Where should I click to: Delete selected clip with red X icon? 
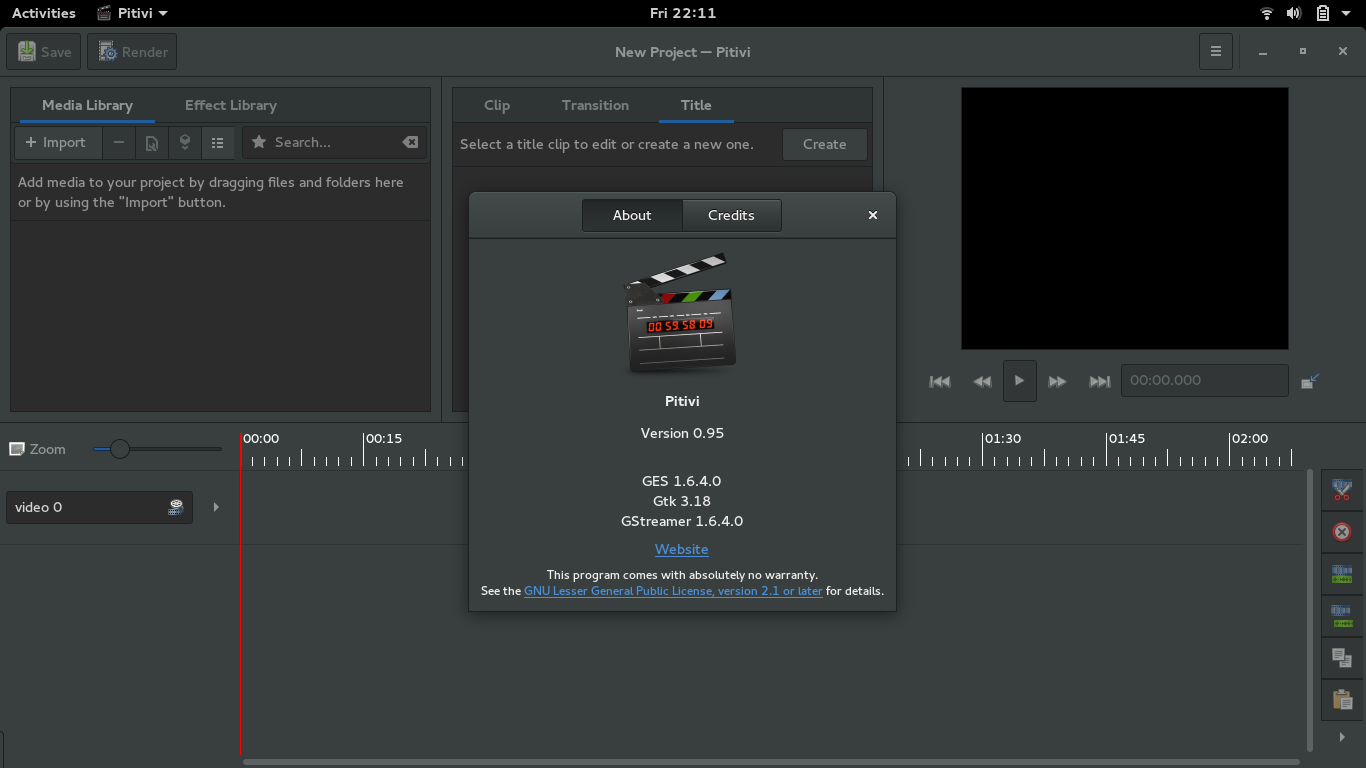1342,532
